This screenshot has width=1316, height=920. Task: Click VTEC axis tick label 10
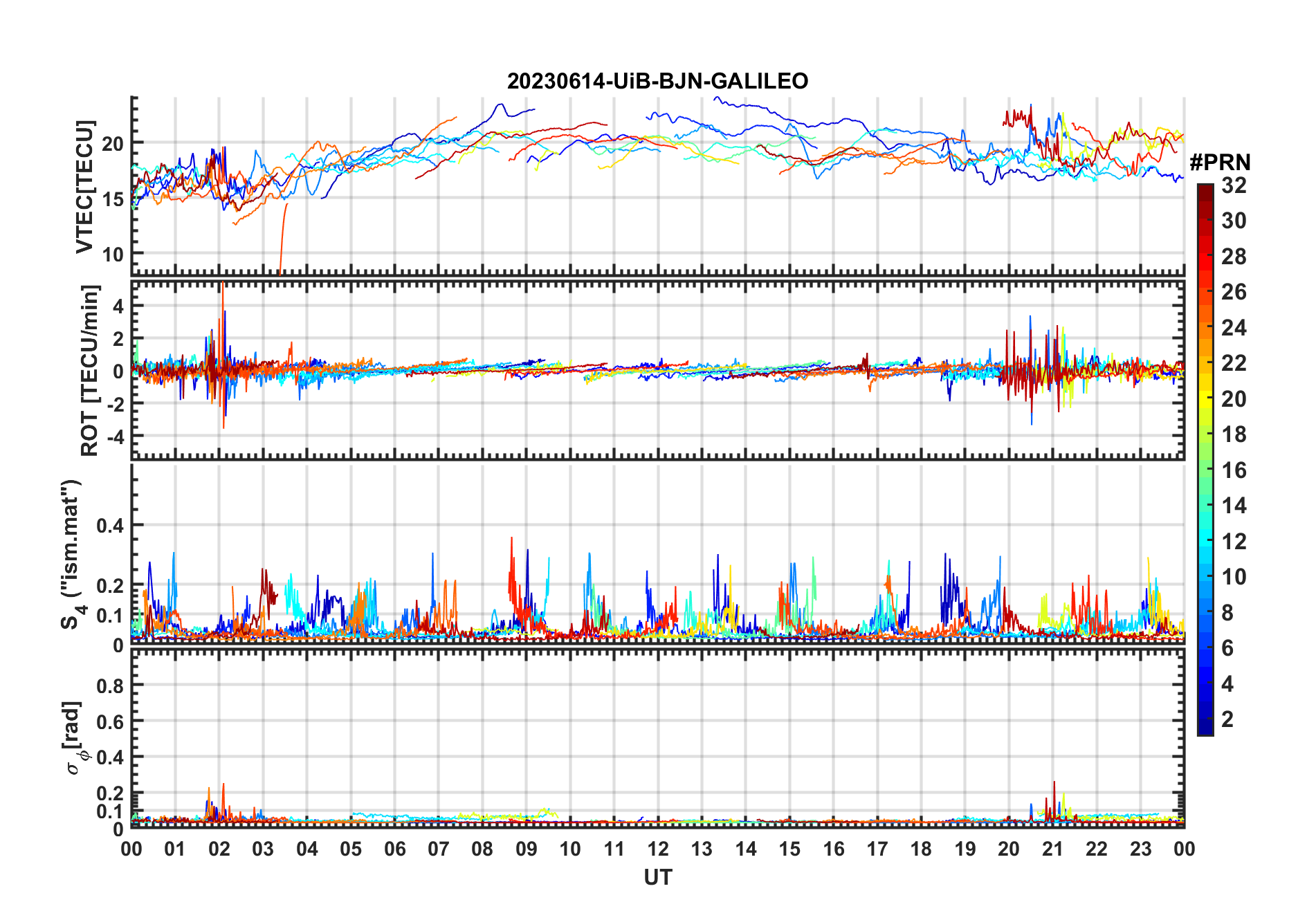click(x=113, y=254)
